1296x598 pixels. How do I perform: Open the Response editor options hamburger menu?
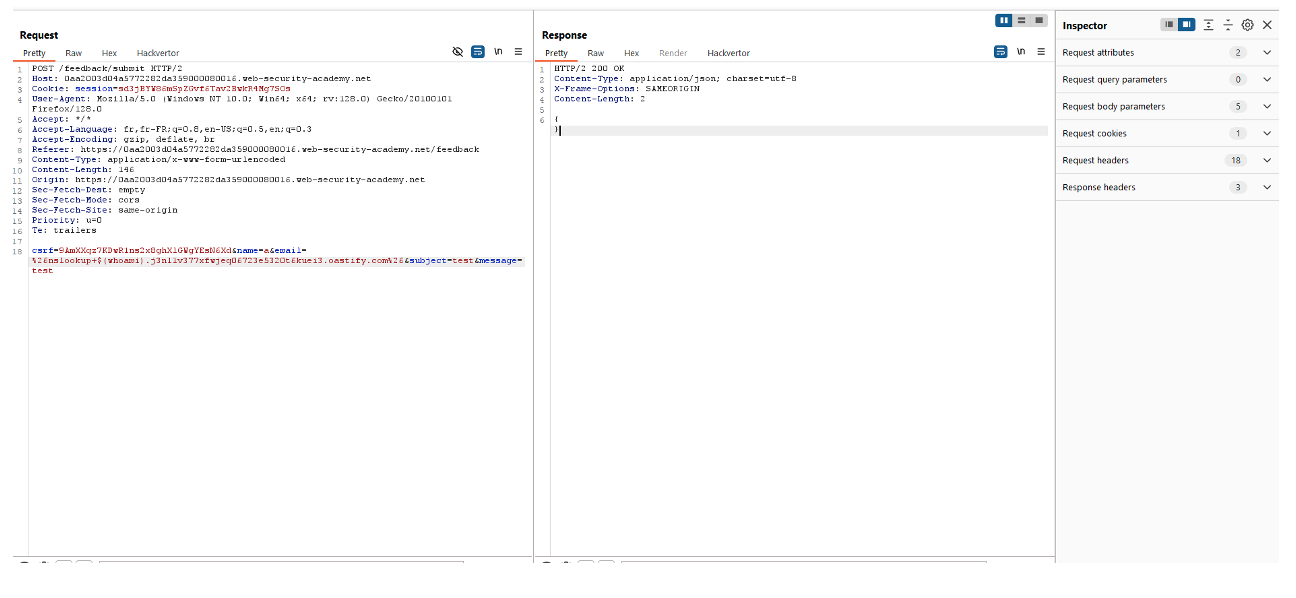pyautogui.click(x=1041, y=51)
